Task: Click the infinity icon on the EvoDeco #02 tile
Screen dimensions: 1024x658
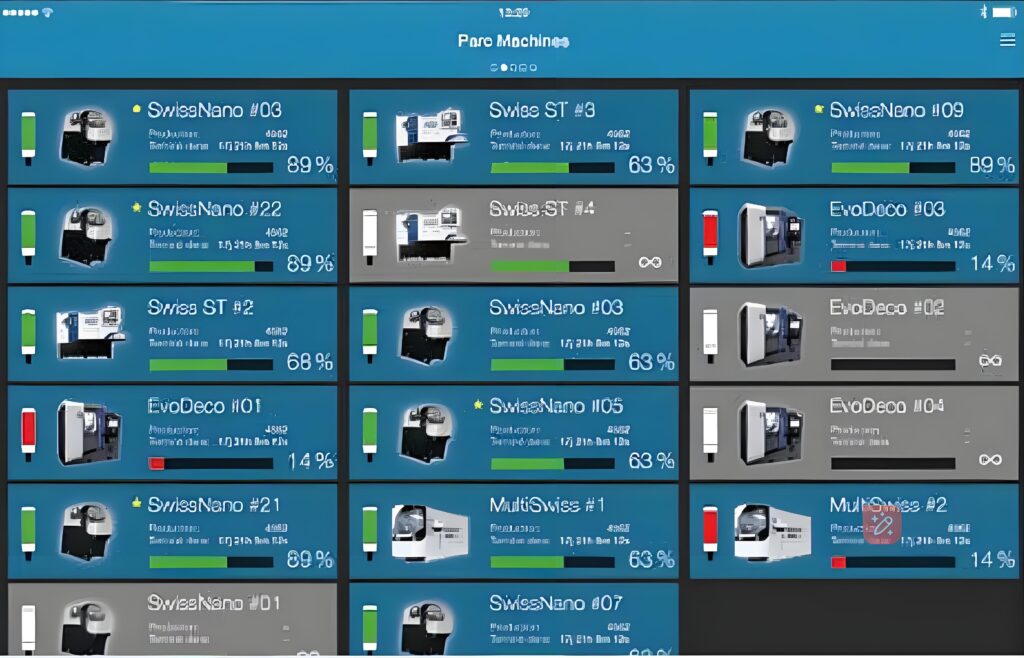Action: coord(990,361)
